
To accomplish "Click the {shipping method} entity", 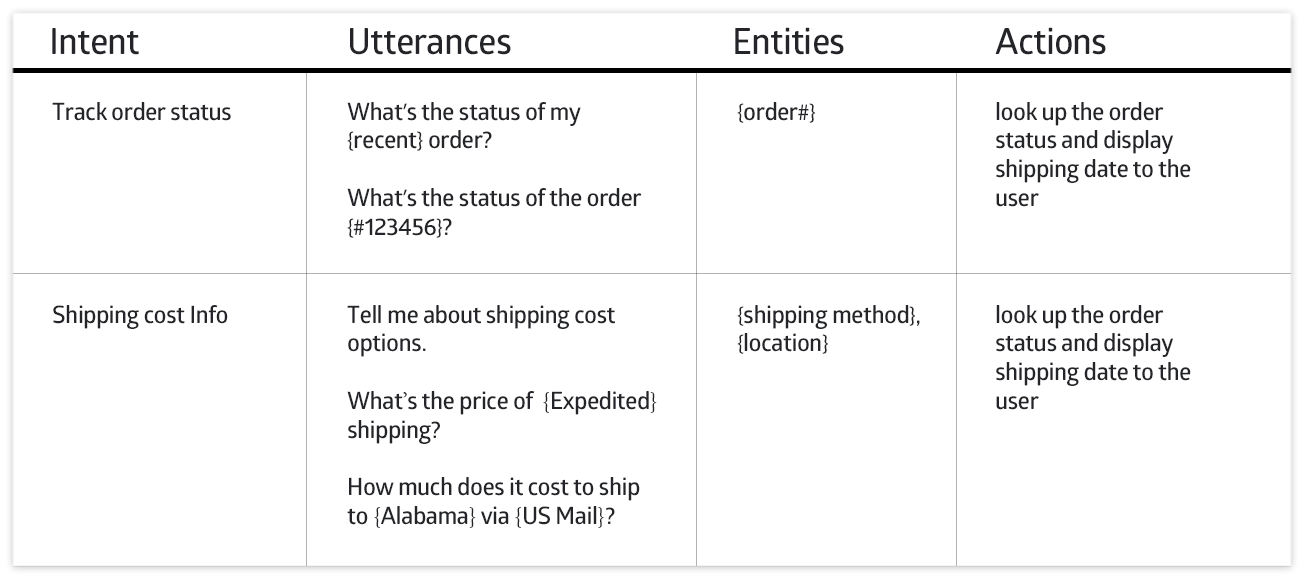I will point(826,315).
